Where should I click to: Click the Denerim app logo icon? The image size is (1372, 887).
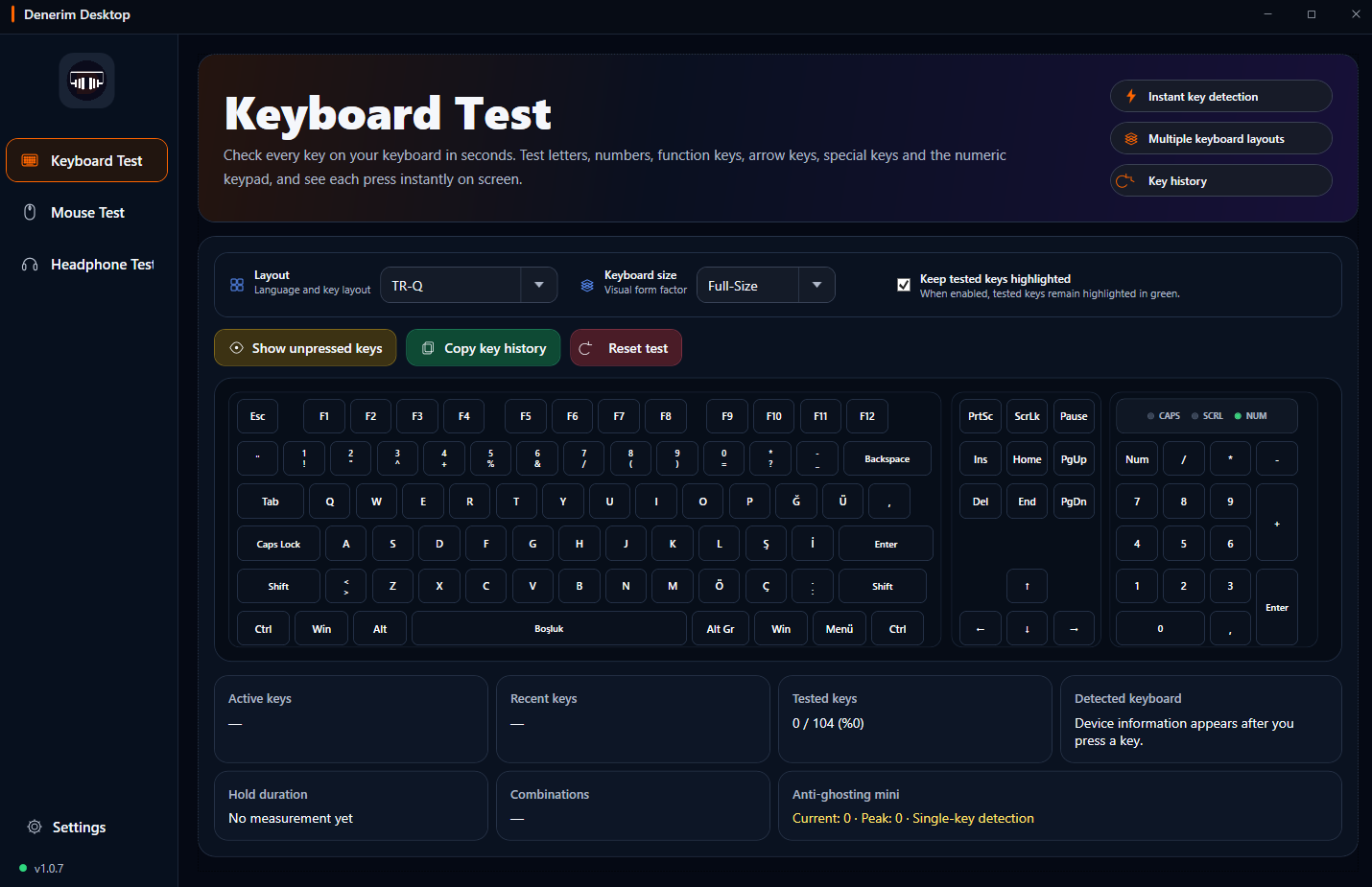pyautogui.click(x=87, y=81)
